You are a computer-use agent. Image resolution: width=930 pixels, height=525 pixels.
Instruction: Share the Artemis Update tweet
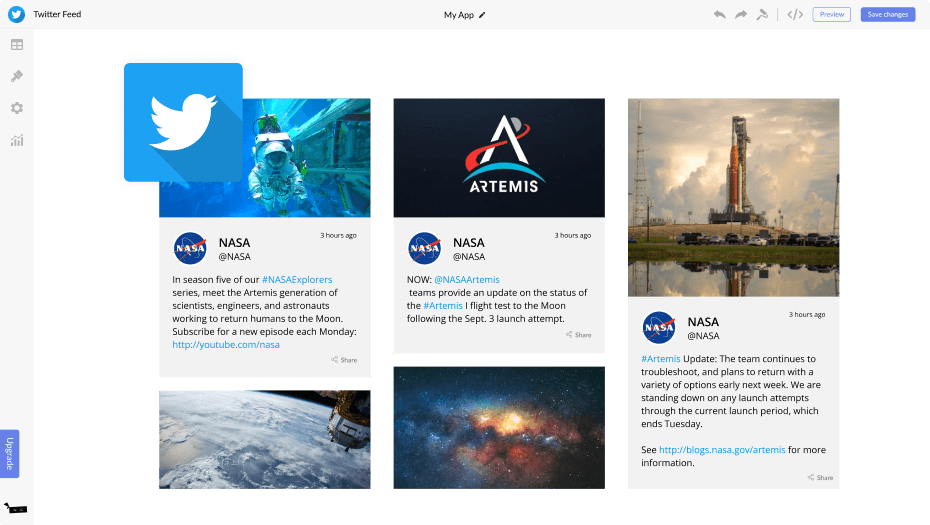tap(820, 478)
